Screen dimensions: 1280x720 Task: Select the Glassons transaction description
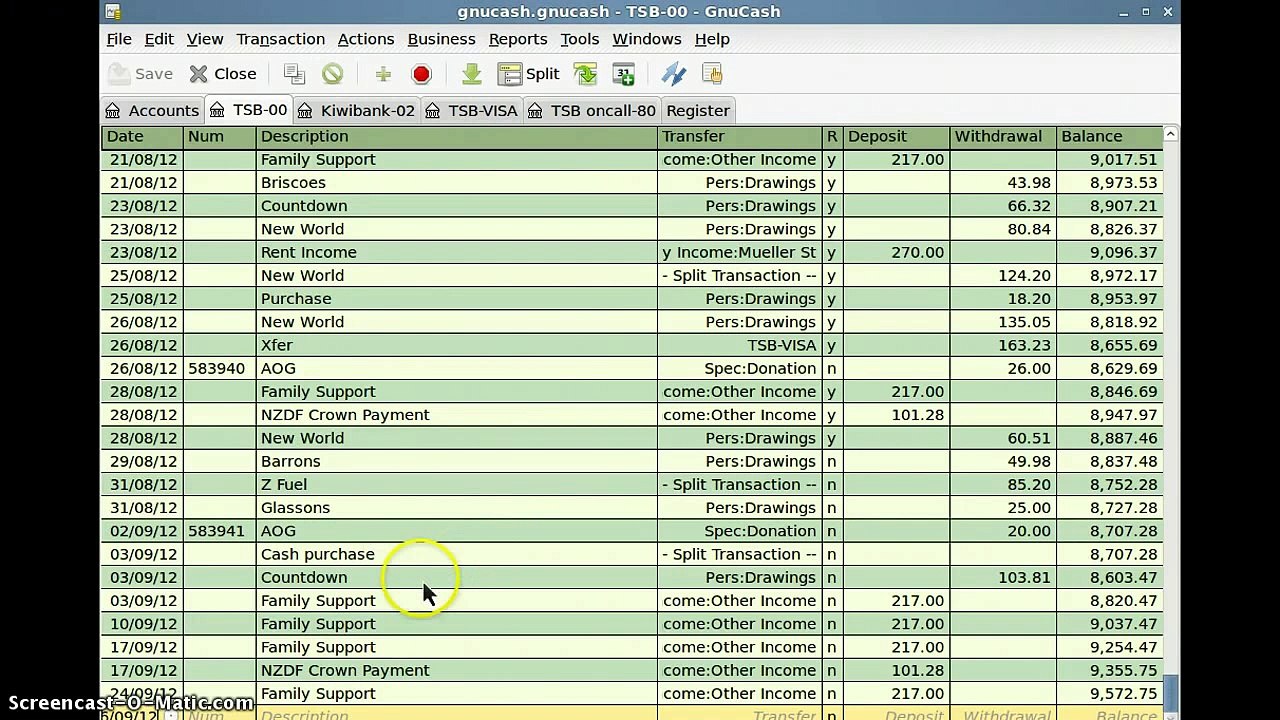pos(457,508)
